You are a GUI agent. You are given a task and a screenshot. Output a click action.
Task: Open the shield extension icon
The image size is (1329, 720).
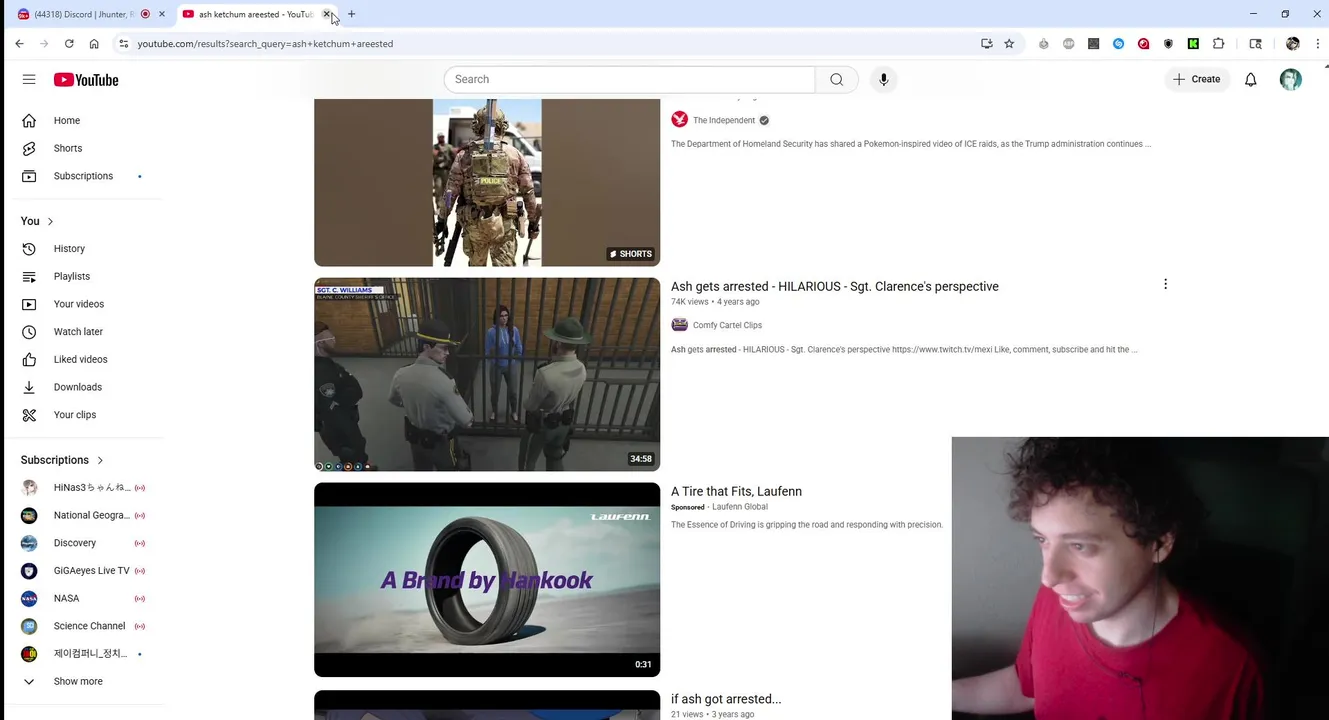(1168, 44)
